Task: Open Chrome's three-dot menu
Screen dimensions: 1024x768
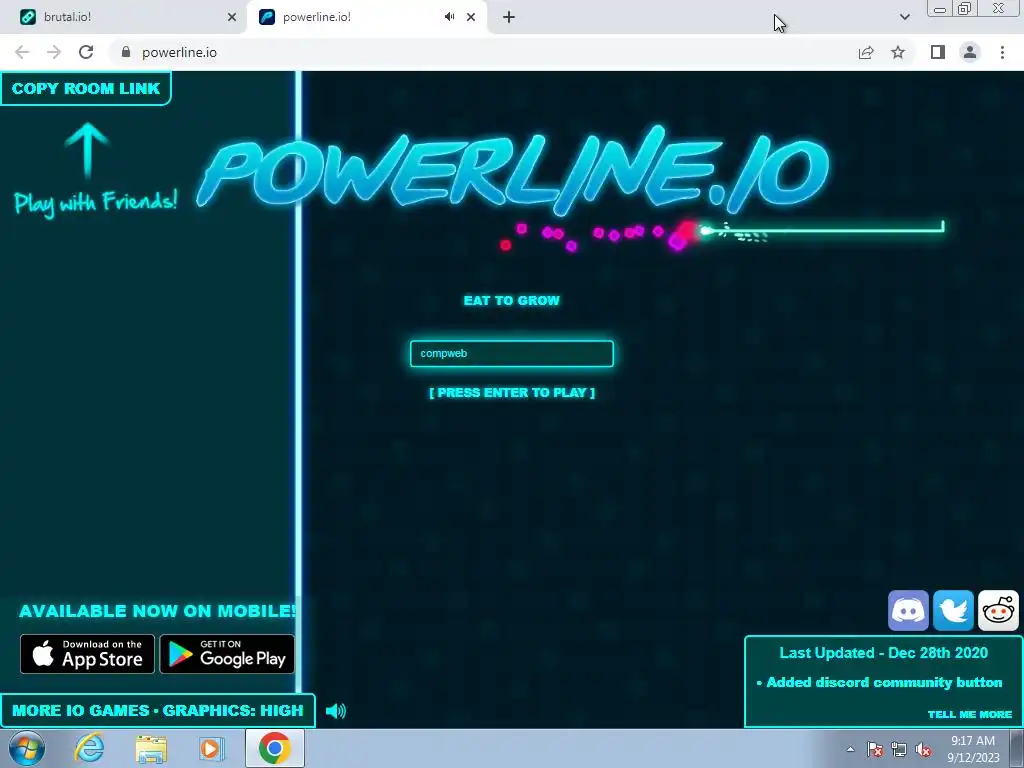Action: [1002, 52]
